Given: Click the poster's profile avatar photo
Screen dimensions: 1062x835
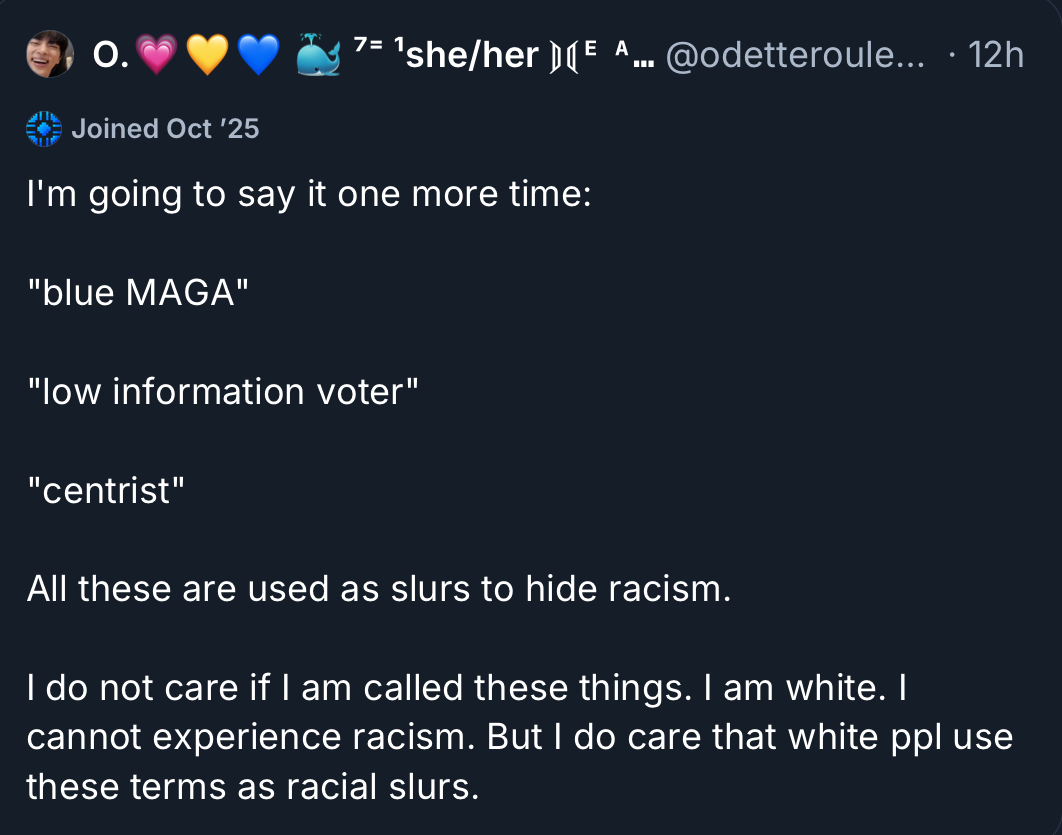Looking at the screenshot, I should click(49, 54).
